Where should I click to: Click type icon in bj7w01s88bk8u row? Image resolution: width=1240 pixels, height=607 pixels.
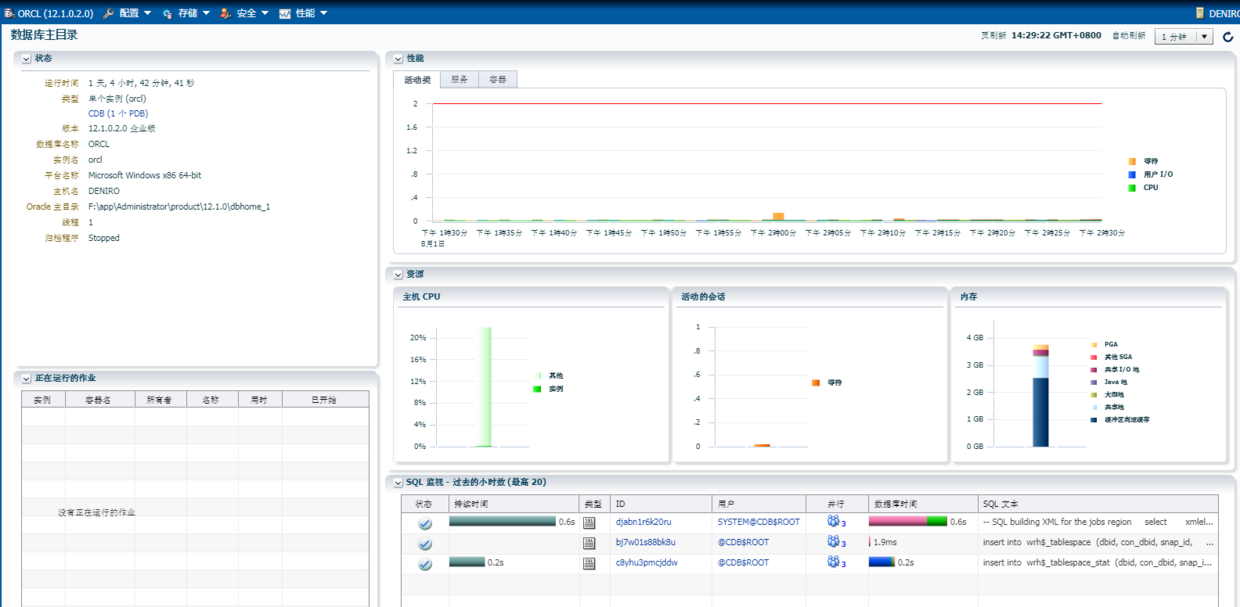589,543
